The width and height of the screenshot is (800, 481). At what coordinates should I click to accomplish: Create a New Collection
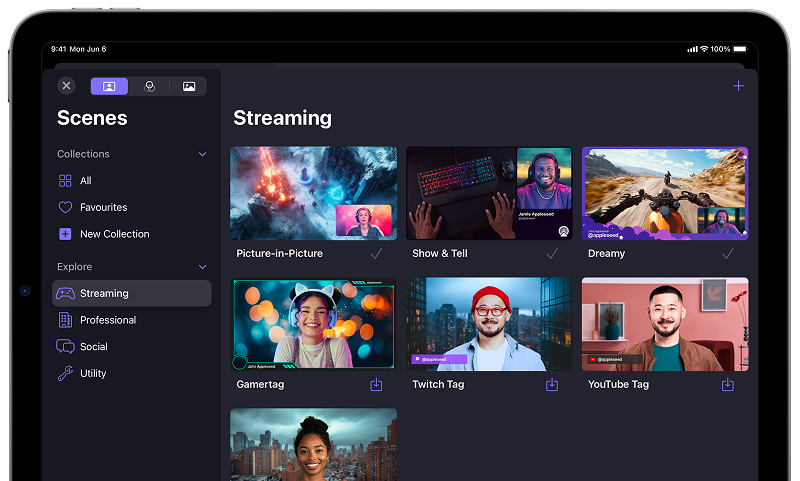click(113, 234)
